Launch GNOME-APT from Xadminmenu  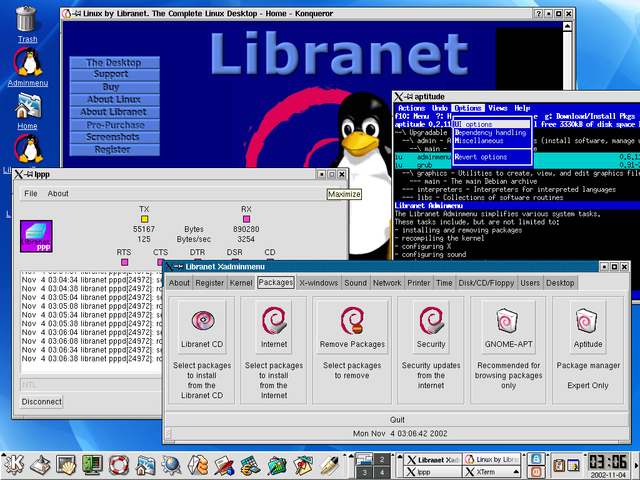[x=508, y=326]
